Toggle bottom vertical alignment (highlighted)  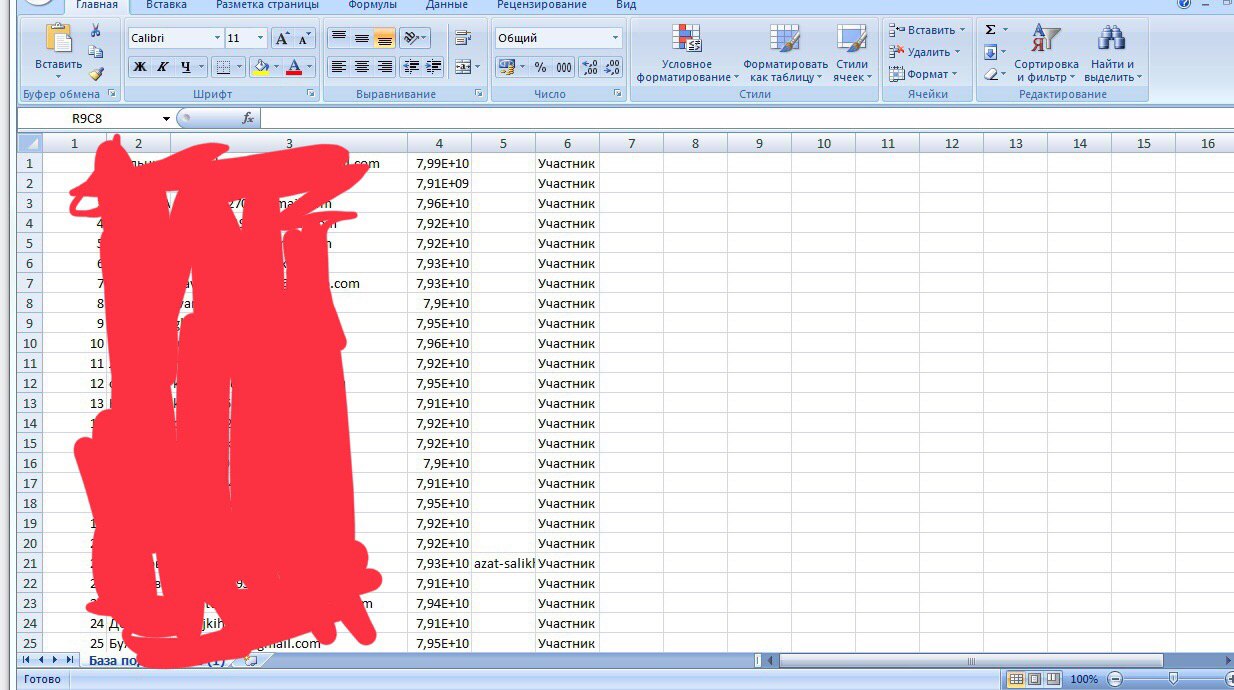[x=384, y=38]
